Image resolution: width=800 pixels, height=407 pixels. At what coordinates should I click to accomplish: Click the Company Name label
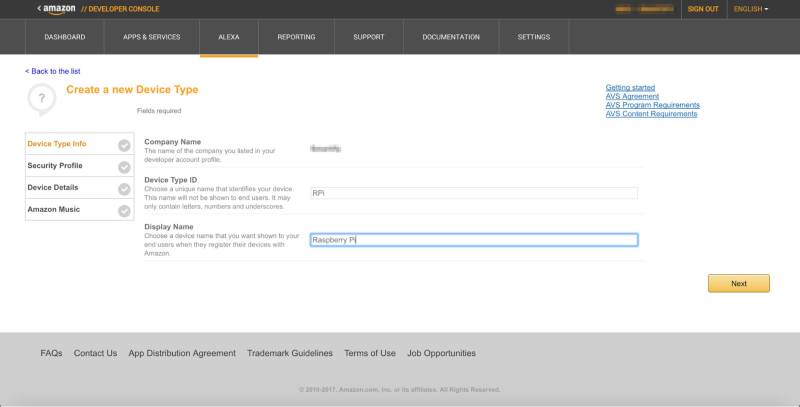point(172,142)
